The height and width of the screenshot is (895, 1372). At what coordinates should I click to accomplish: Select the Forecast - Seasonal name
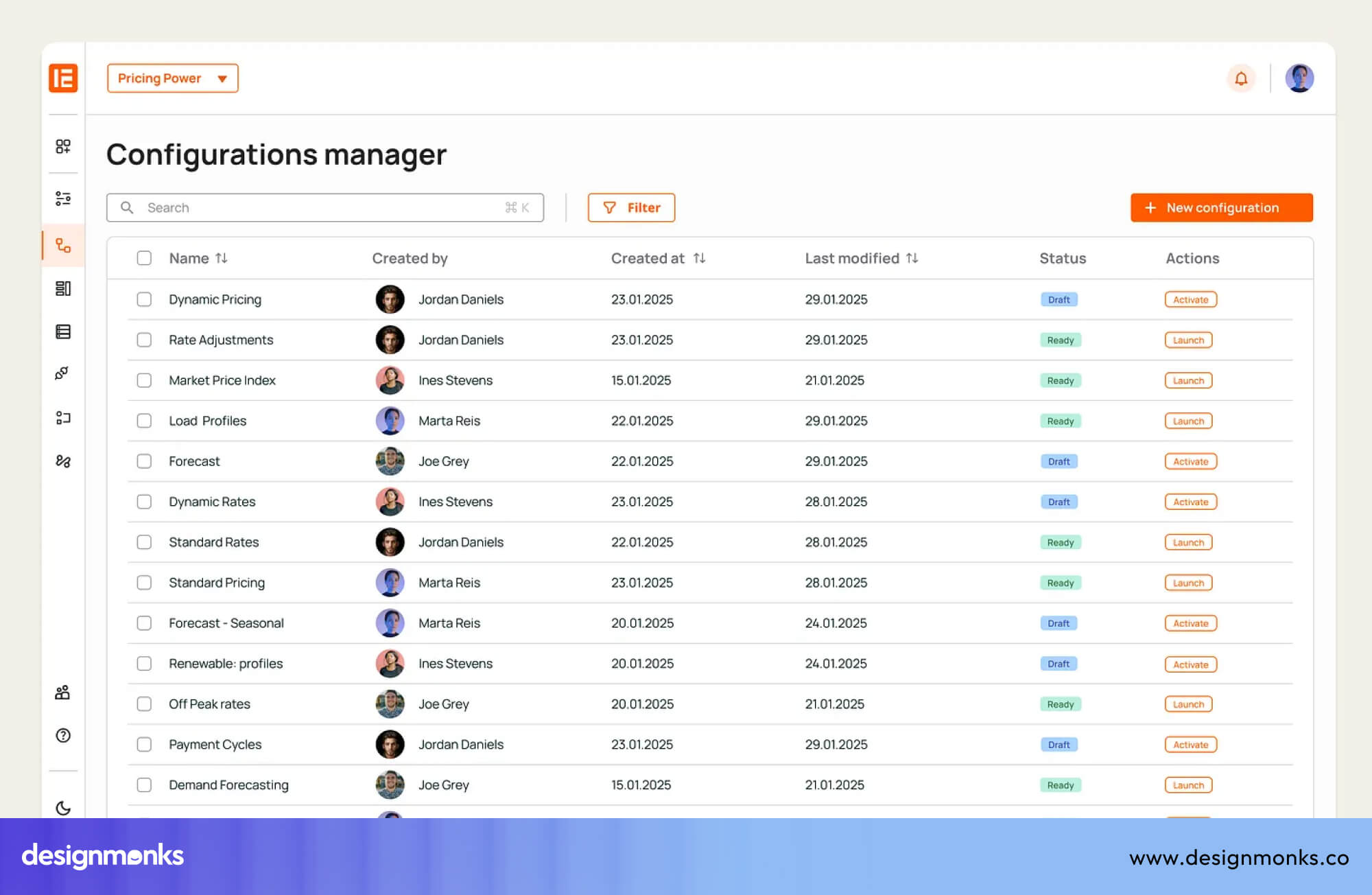tap(226, 623)
